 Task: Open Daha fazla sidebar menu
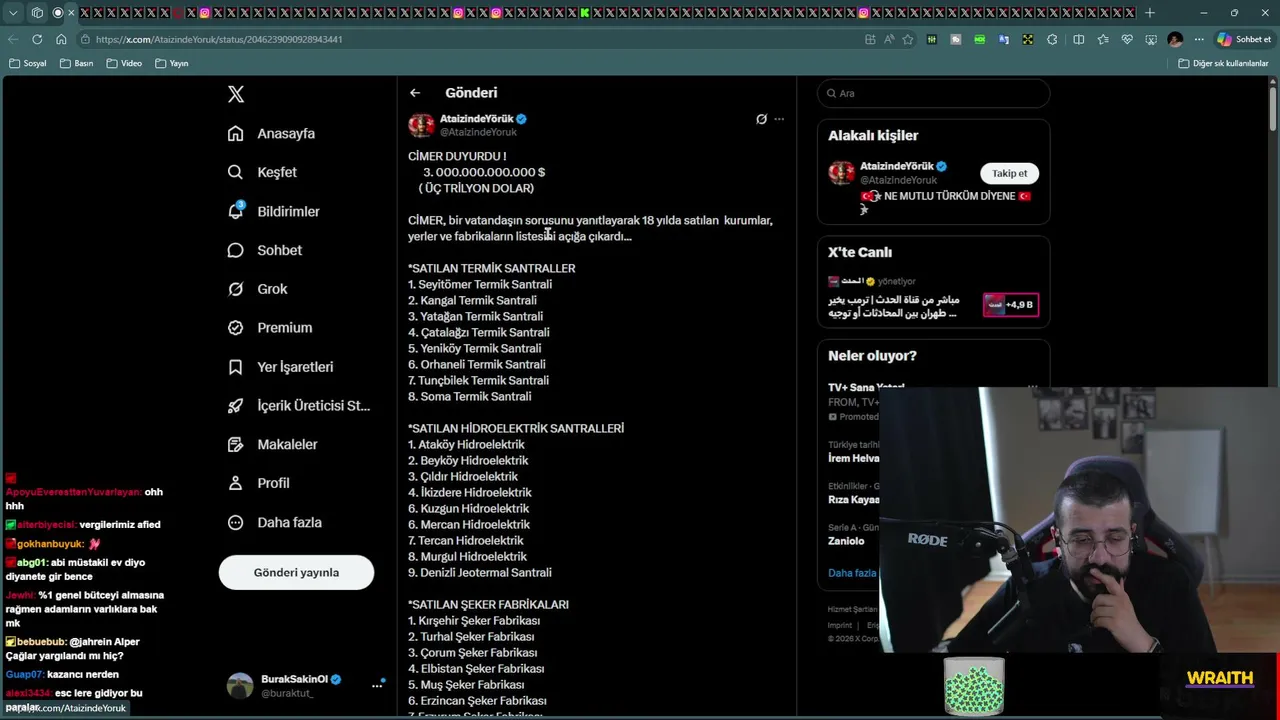pyautogui.click(x=274, y=522)
